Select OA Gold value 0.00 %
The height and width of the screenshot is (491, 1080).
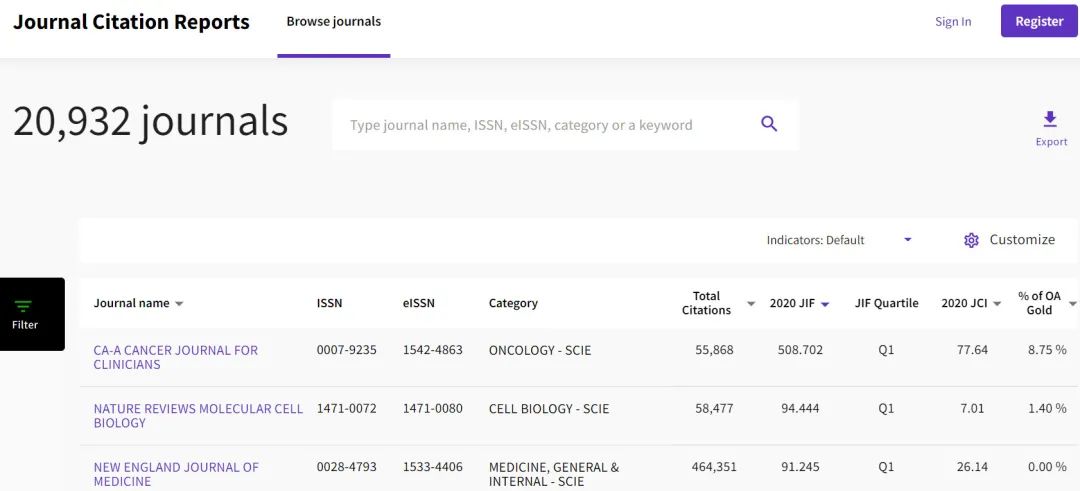pos(1047,467)
